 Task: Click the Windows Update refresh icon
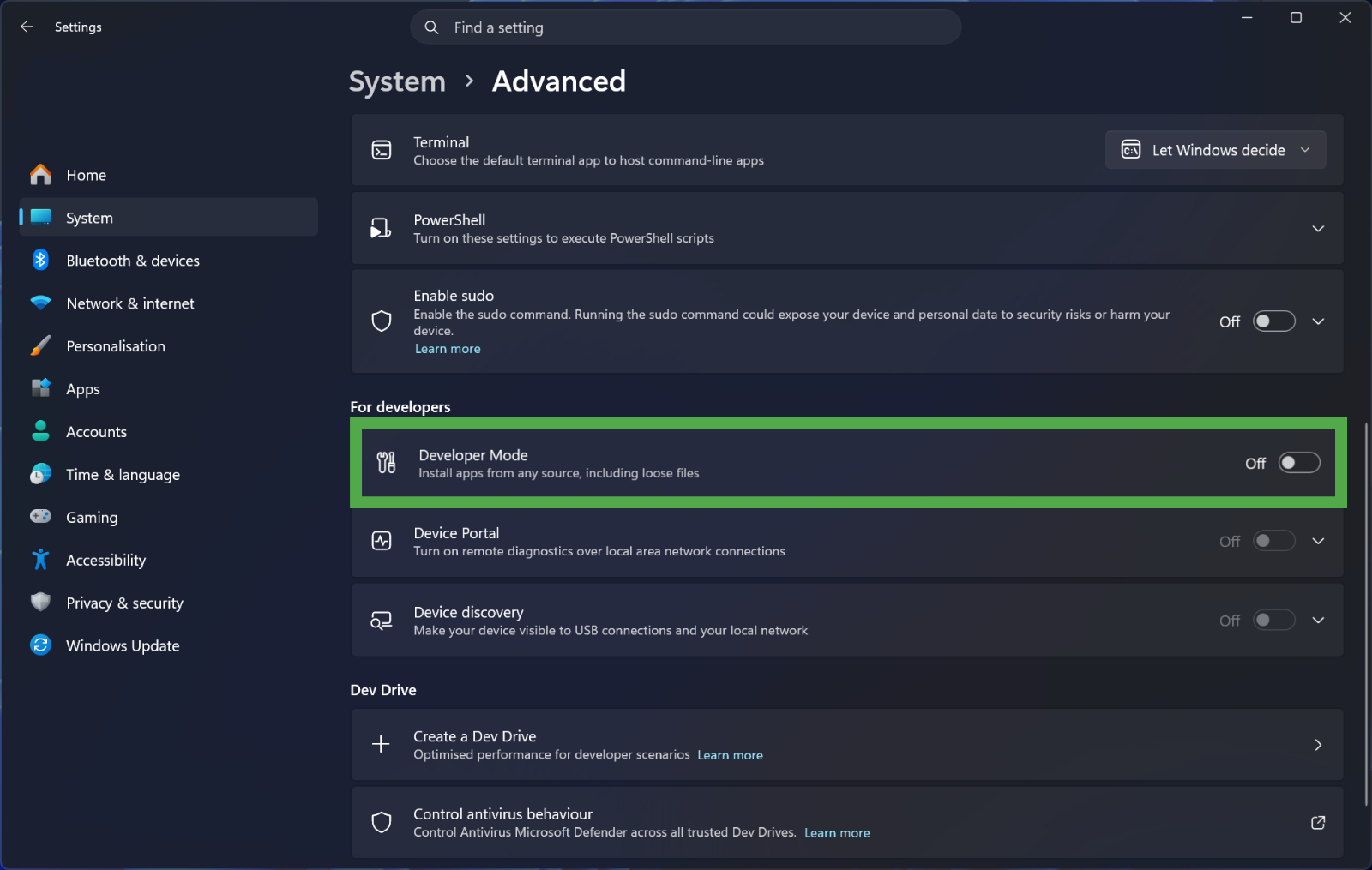point(40,645)
